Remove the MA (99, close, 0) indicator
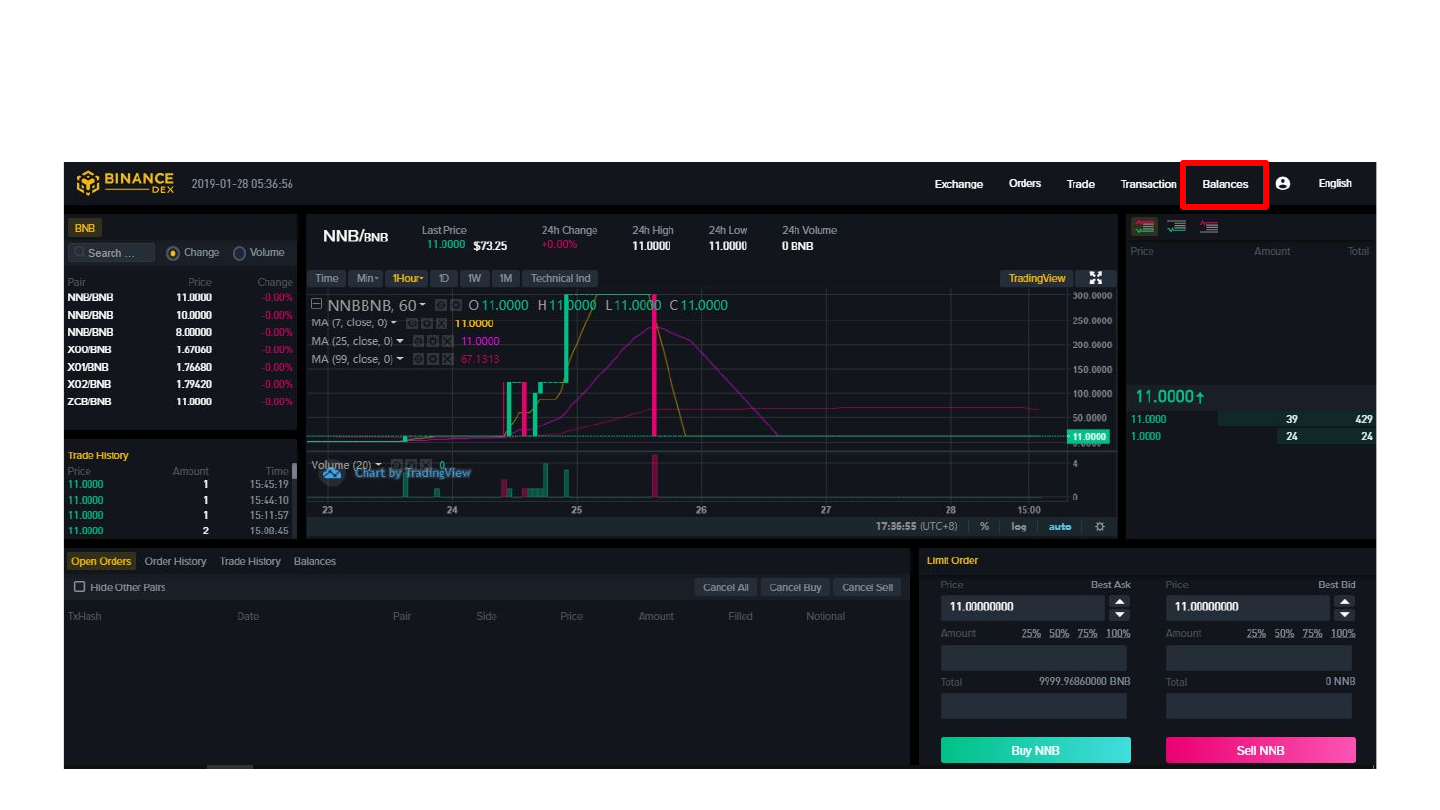The width and height of the screenshot is (1440, 810). [x=448, y=359]
